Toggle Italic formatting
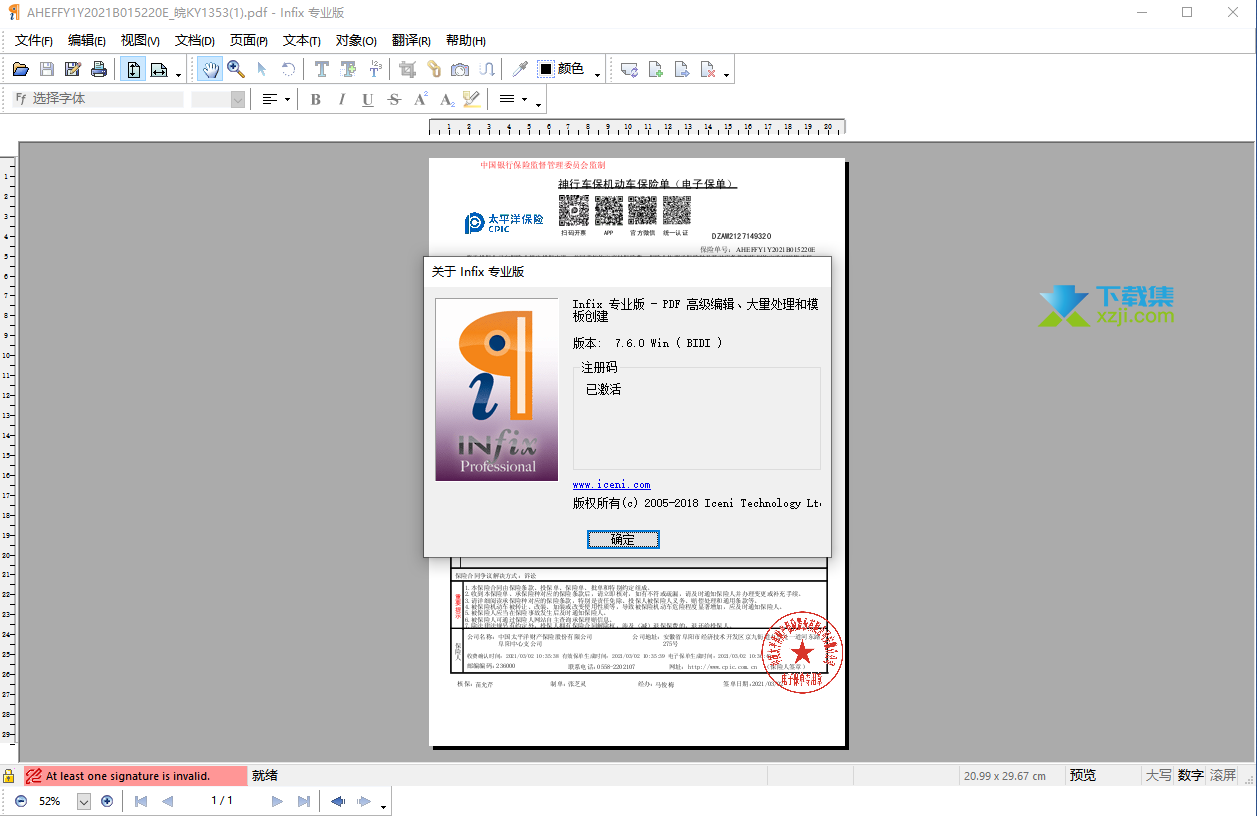 click(x=342, y=99)
